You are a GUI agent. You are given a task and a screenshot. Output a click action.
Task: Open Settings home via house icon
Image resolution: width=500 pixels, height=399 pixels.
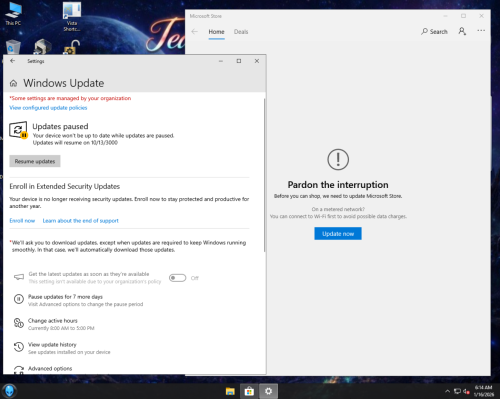tap(13, 83)
